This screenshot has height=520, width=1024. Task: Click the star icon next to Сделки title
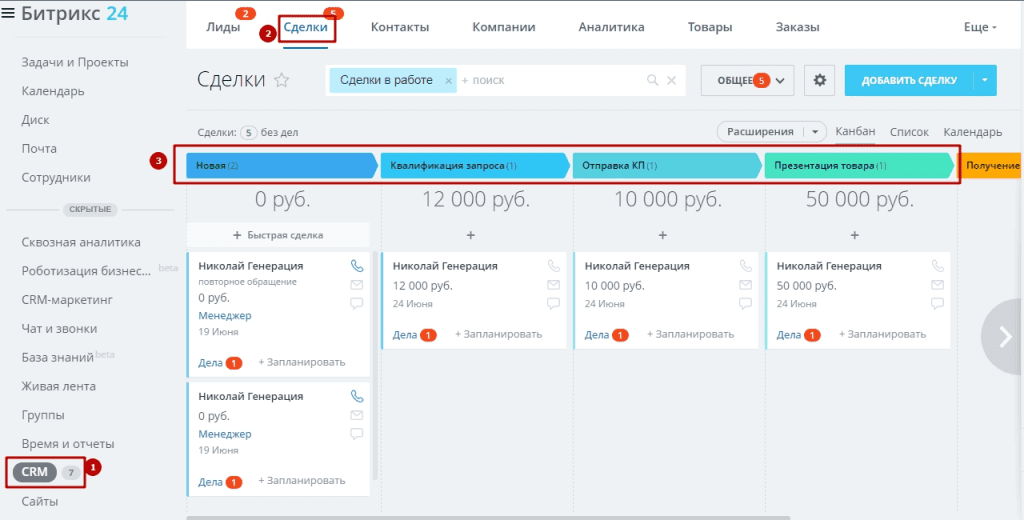[x=282, y=81]
